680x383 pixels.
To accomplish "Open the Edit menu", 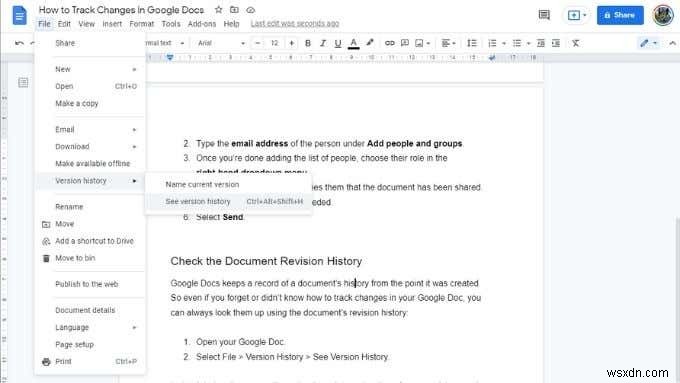I will [64, 24].
